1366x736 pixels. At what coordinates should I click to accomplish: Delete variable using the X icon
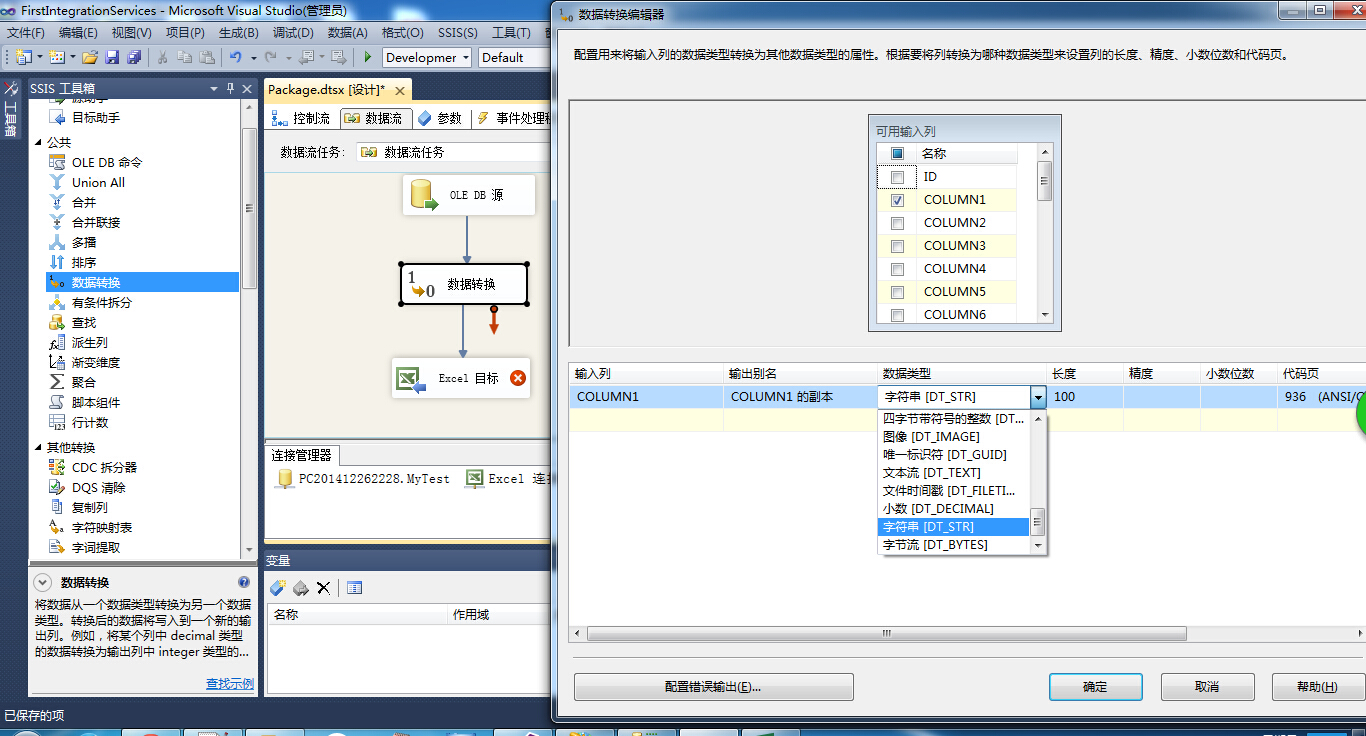[x=323, y=587]
